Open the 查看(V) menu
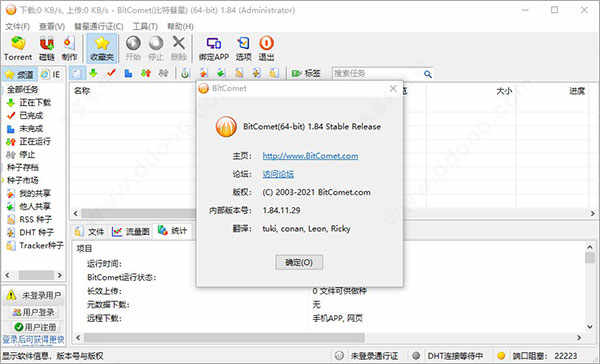600x364 pixels. pos(52,26)
